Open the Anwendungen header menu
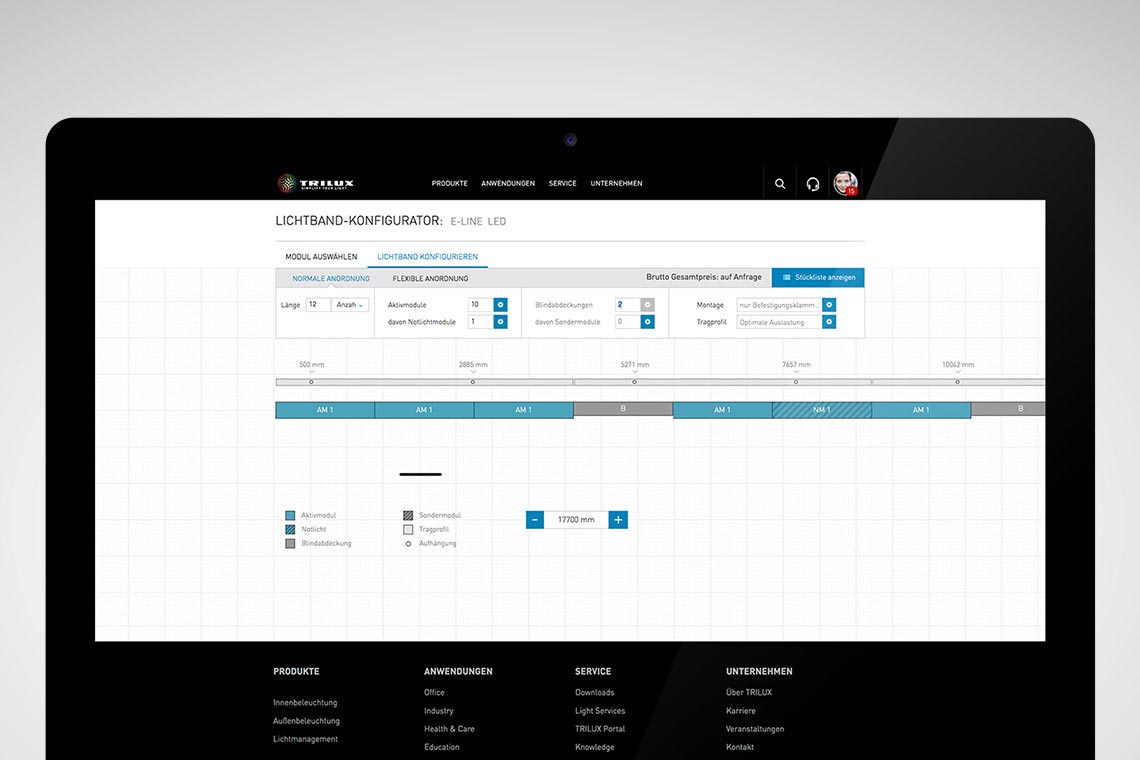Image resolution: width=1140 pixels, height=760 pixels. pos(508,183)
